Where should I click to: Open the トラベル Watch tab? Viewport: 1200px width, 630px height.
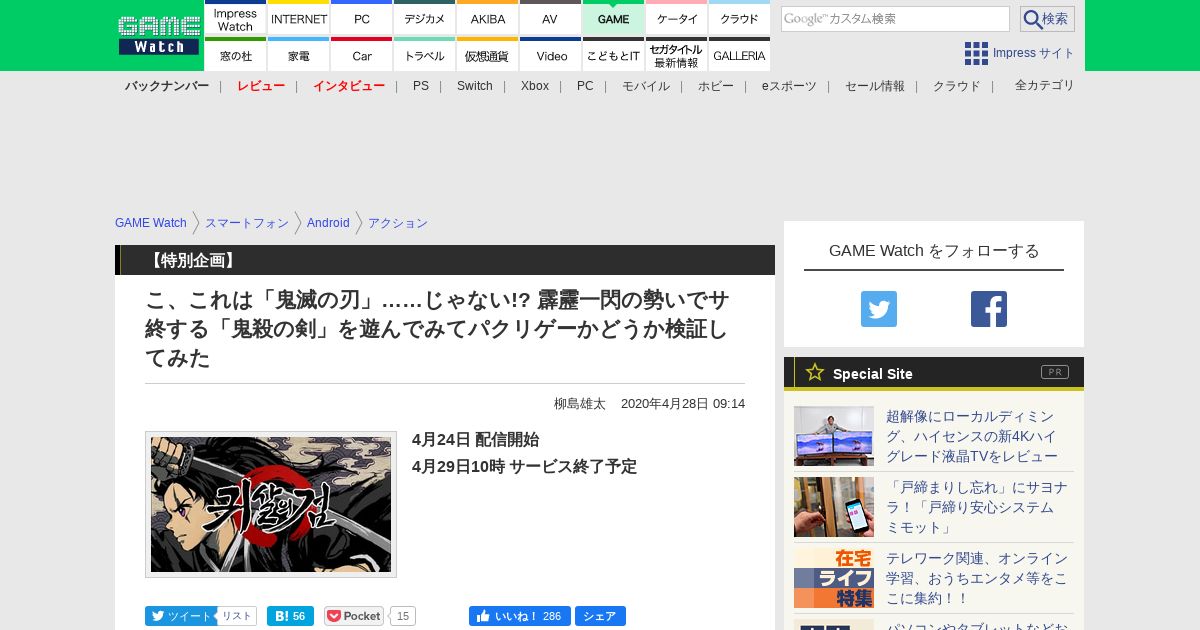click(x=424, y=55)
